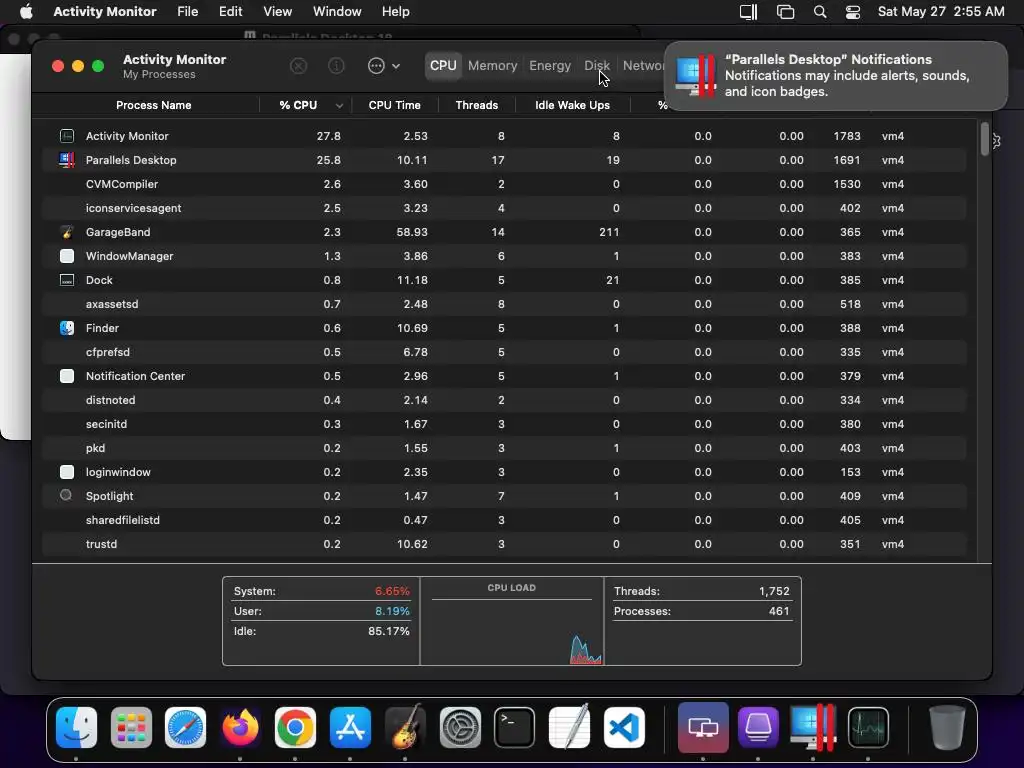
Task: Select the trustd process name
Action: tap(101, 544)
